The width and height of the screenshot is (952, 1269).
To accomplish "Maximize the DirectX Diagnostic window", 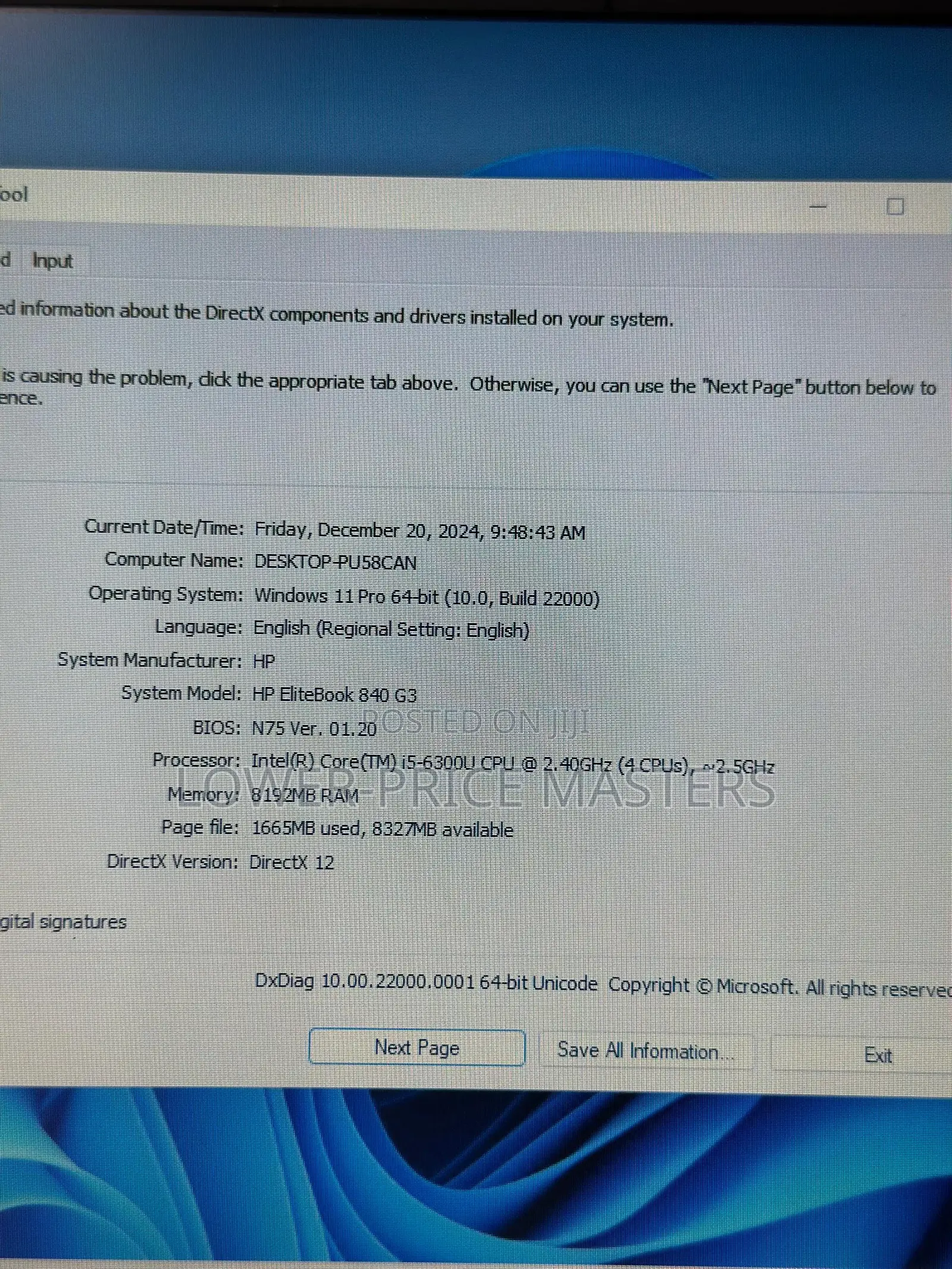I will coord(895,206).
